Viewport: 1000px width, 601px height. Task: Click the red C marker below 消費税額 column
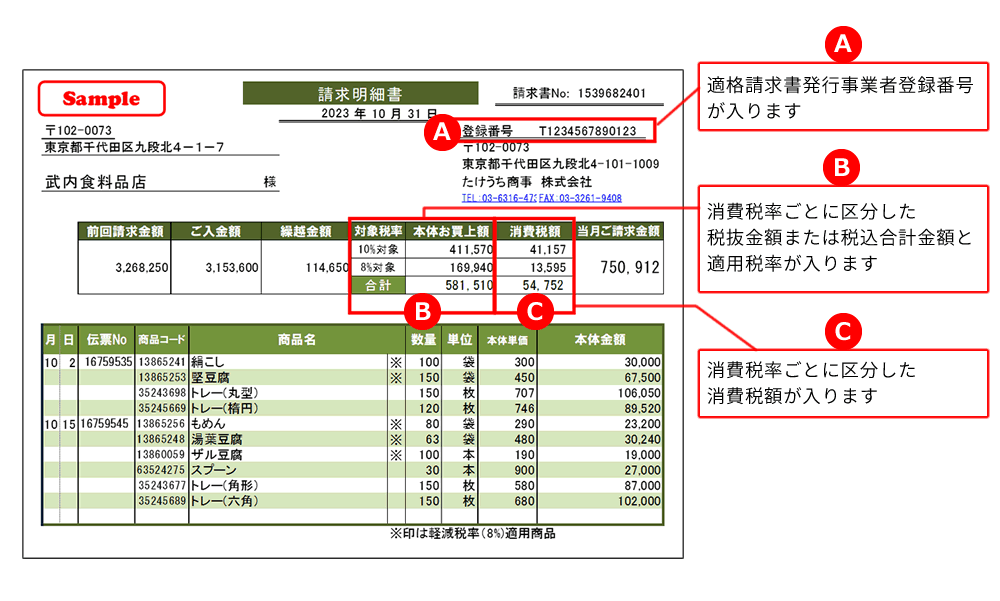[535, 312]
